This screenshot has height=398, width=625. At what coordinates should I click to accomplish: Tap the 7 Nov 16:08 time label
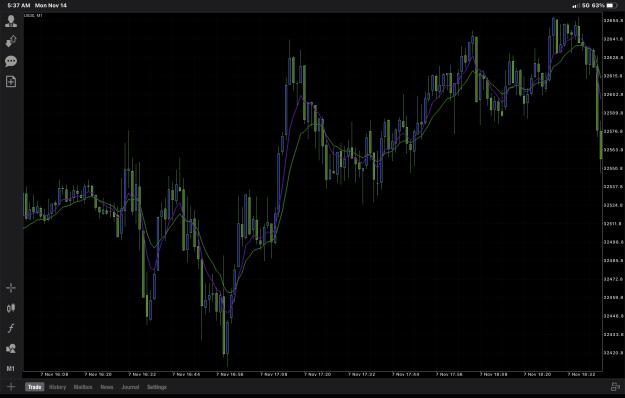tap(54, 374)
